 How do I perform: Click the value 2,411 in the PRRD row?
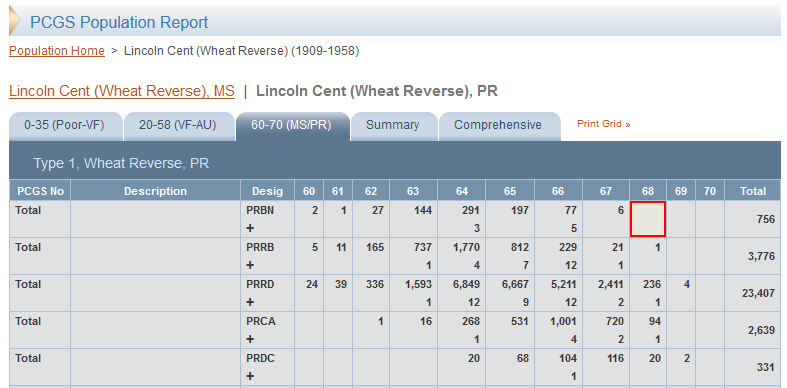611,284
